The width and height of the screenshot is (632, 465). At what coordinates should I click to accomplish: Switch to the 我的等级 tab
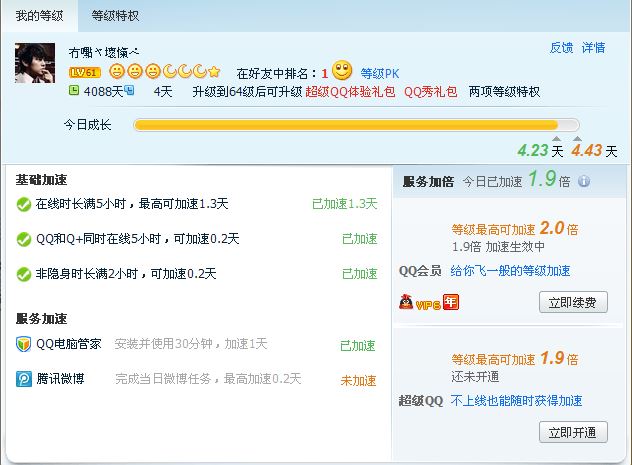40,16
